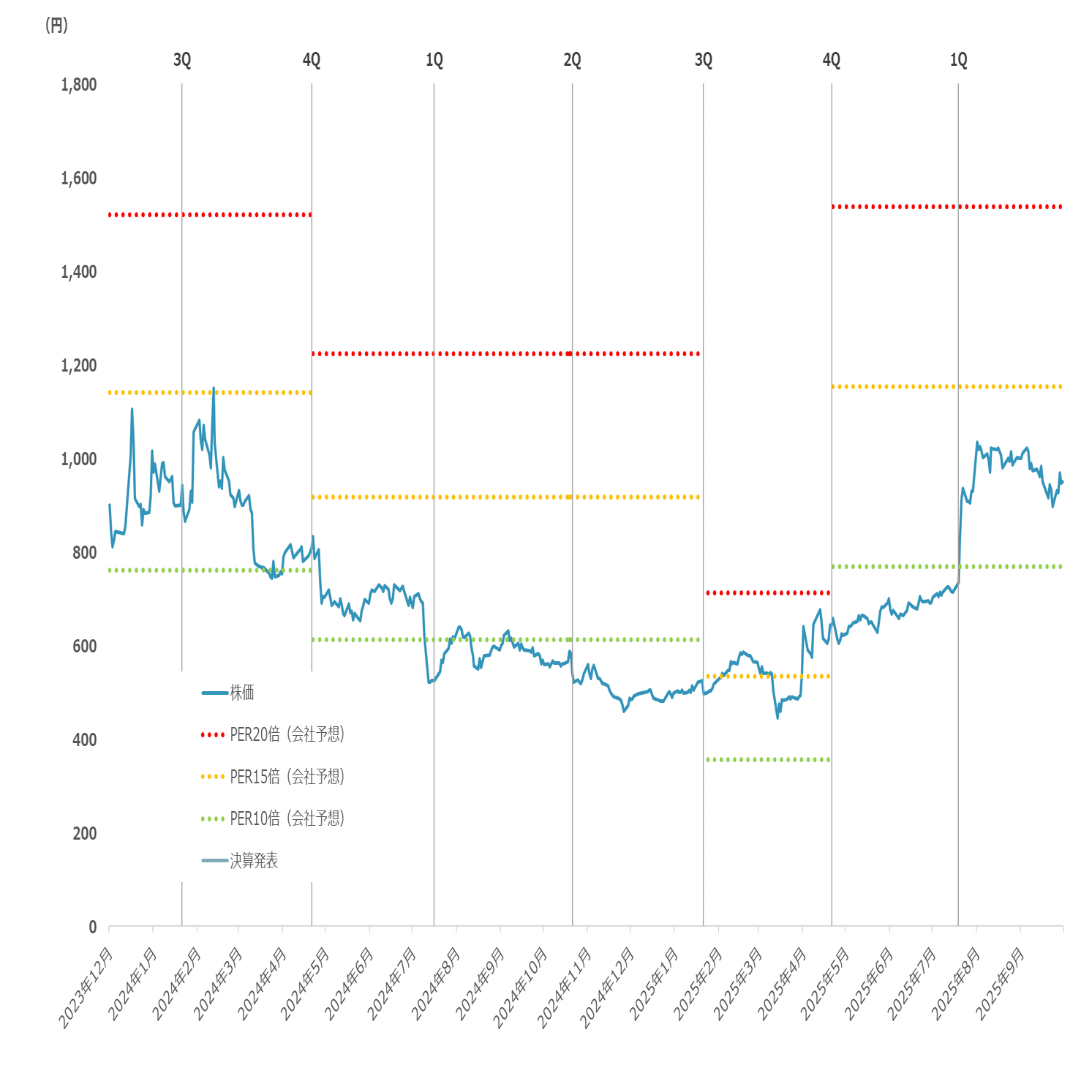The image size is (1092, 1092).
Task: Click the 1,000 y-axis label
Action: tap(79, 459)
